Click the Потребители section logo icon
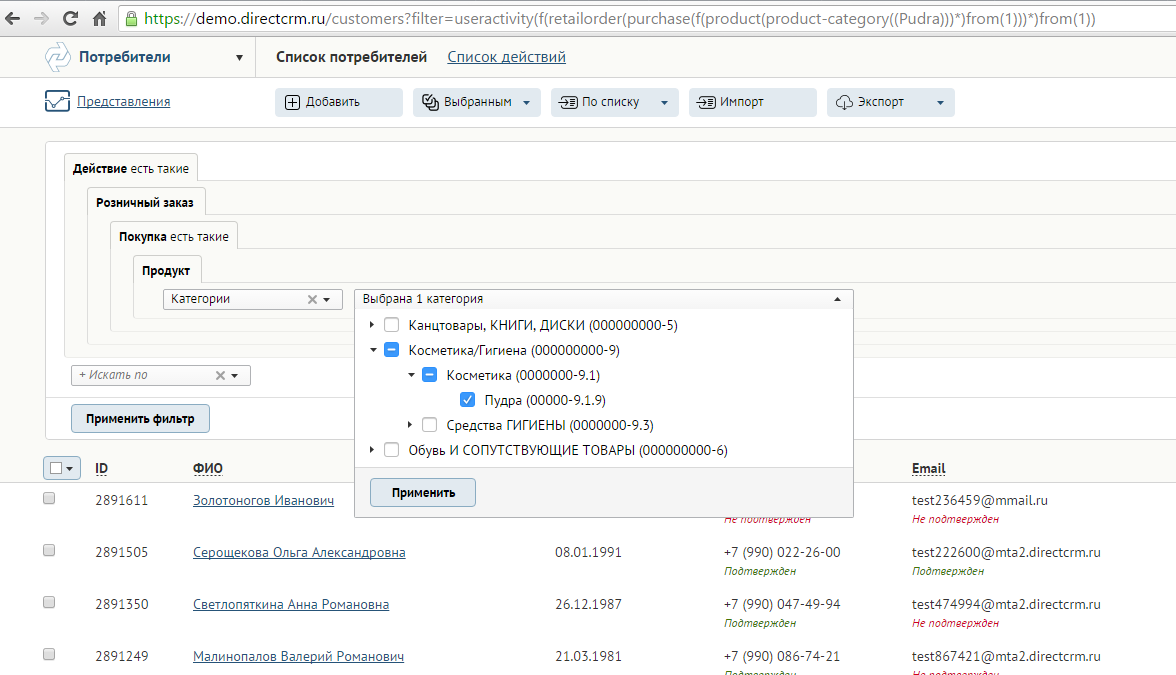The image size is (1176, 675). (57, 57)
